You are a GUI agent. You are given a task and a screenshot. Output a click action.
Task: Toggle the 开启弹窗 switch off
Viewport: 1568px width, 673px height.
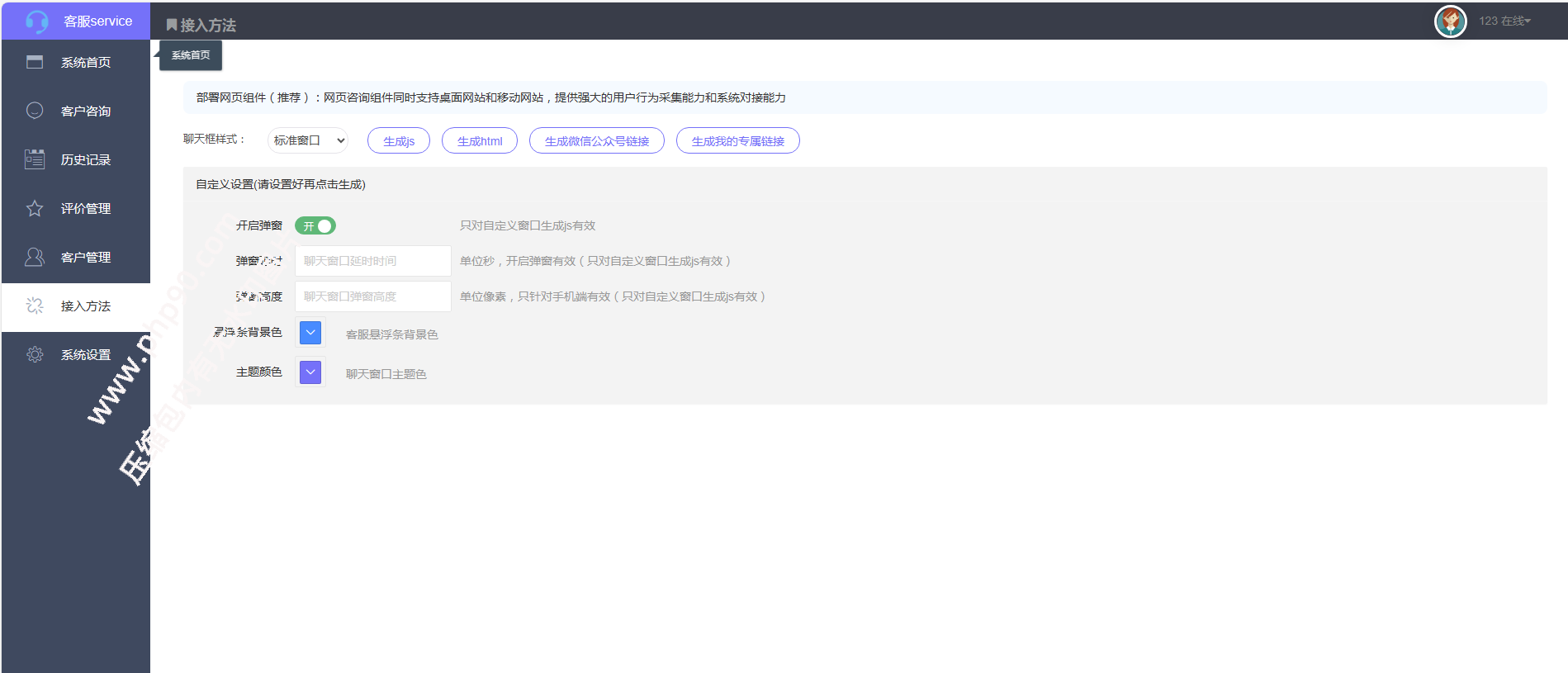coord(315,225)
